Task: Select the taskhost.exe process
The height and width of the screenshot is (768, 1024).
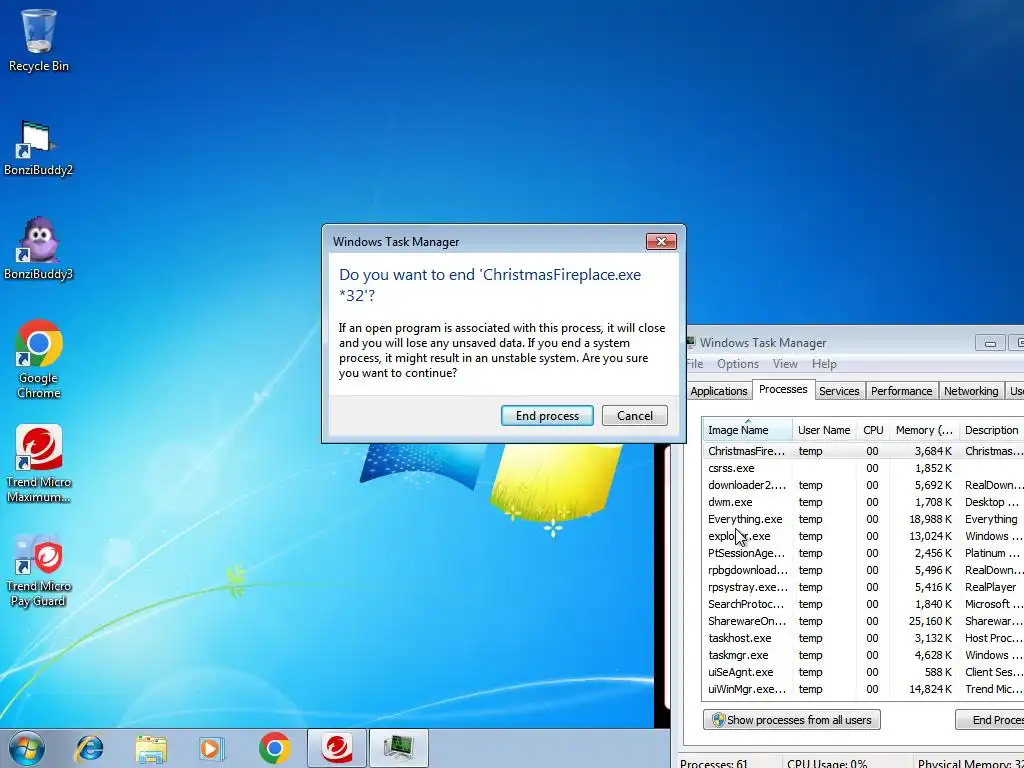Action: click(x=863, y=637)
